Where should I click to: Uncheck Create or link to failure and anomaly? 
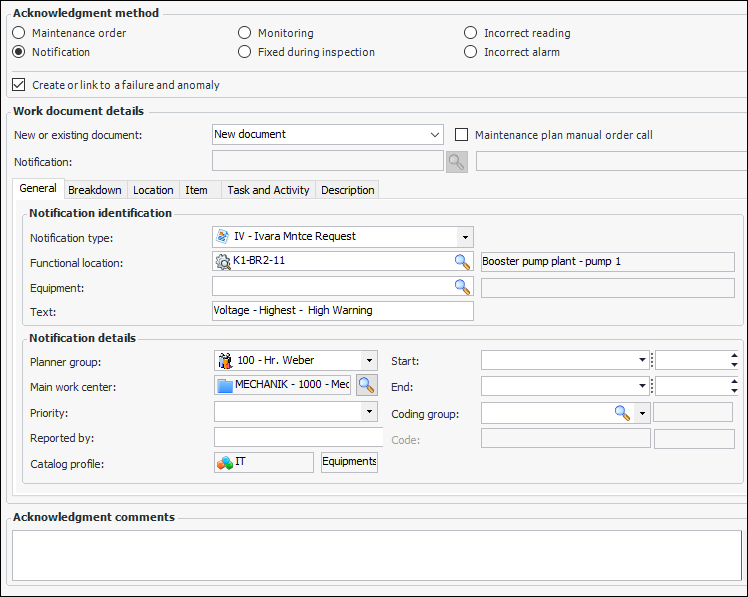pos(19,85)
